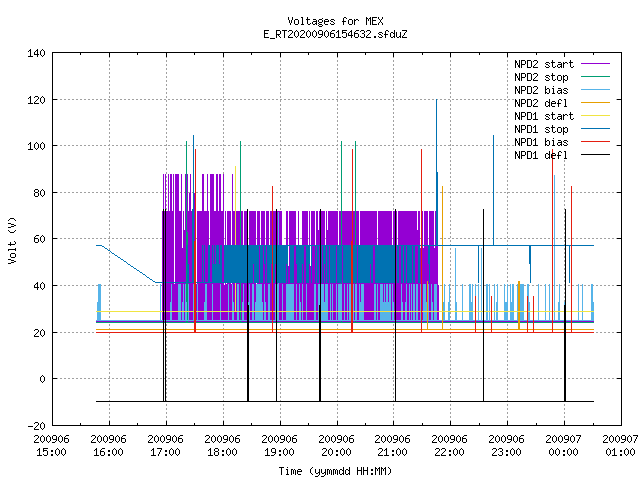This screenshot has width=640, height=480.
Task: Select 'NPD1 stop' legend label
Action: click(541, 129)
